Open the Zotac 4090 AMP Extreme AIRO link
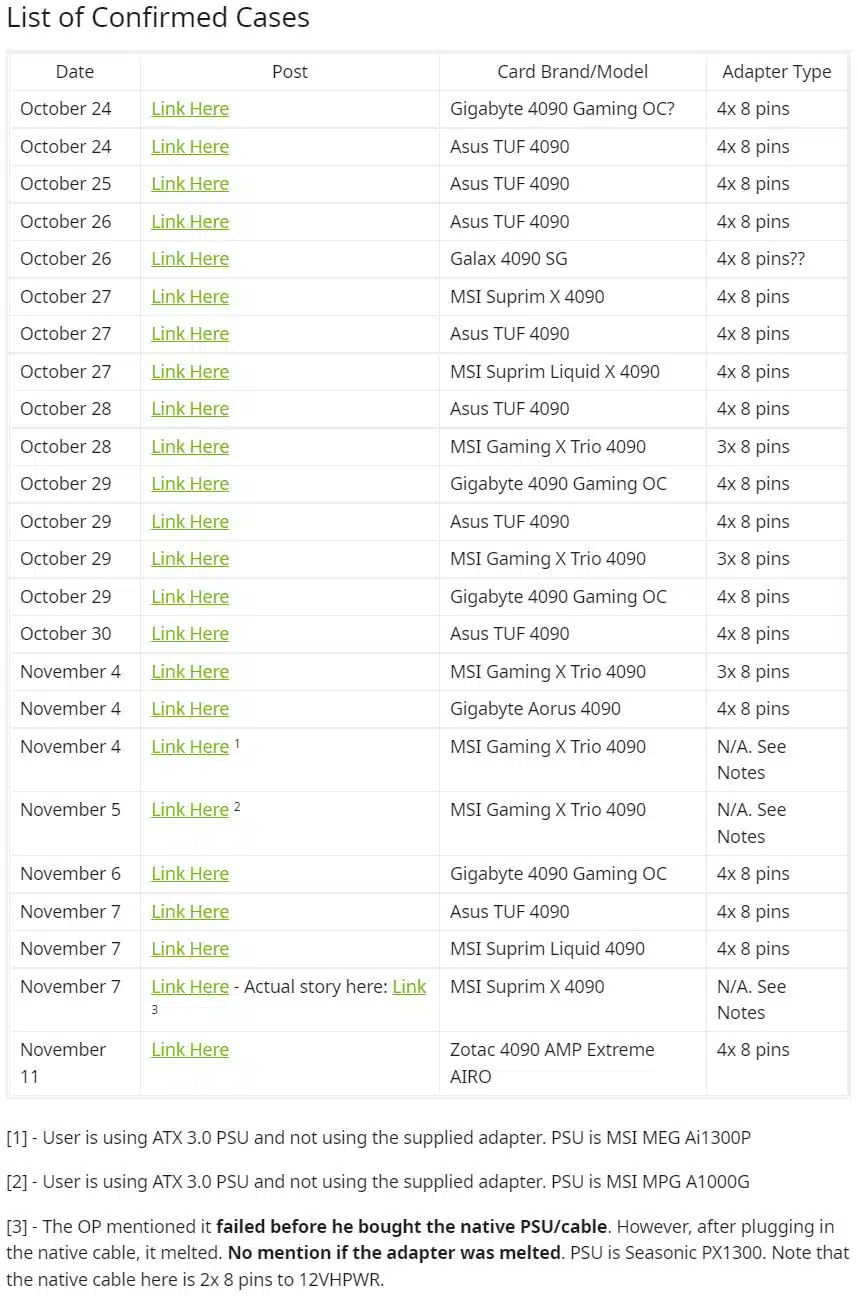This screenshot has height=1299, width=858. click(x=190, y=1050)
